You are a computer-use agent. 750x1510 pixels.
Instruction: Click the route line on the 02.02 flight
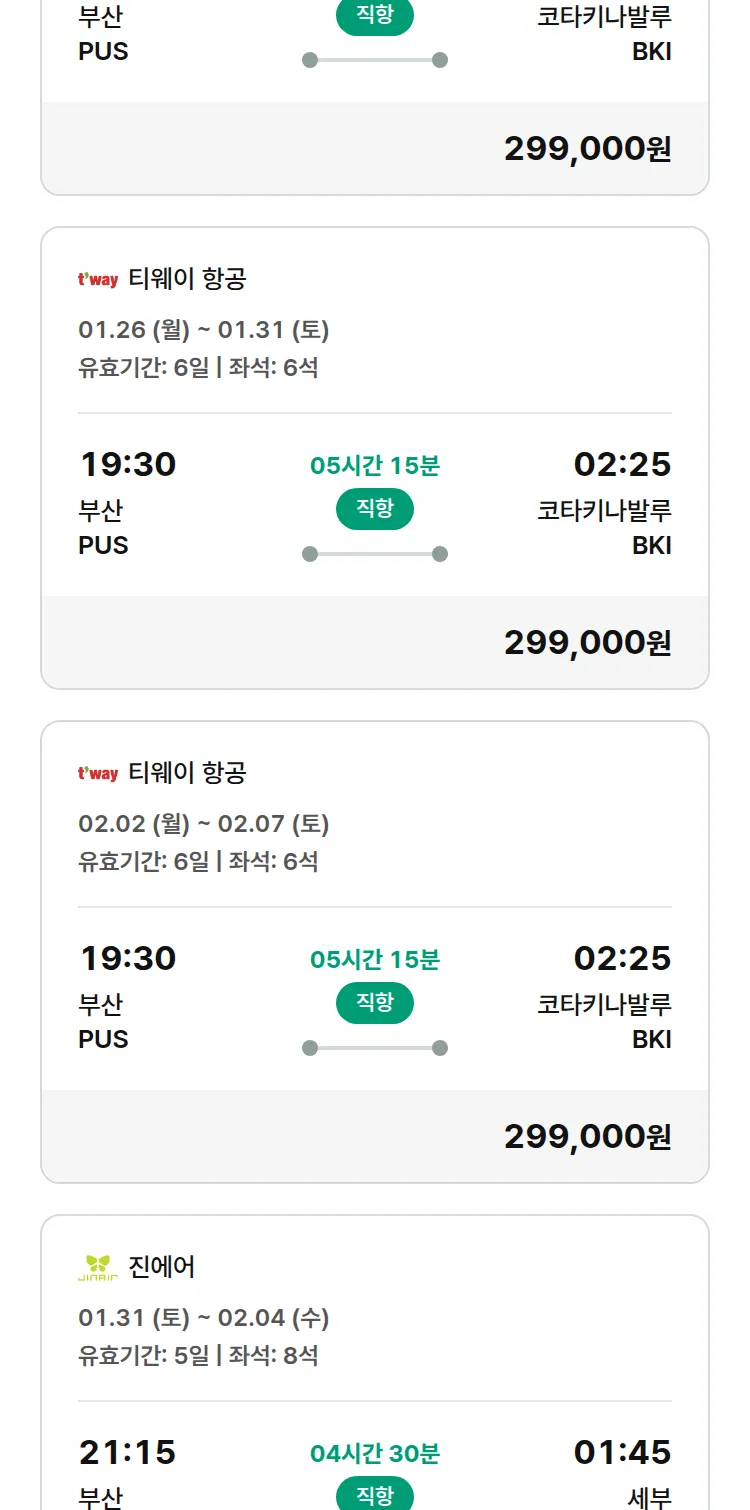pyautogui.click(x=375, y=1048)
